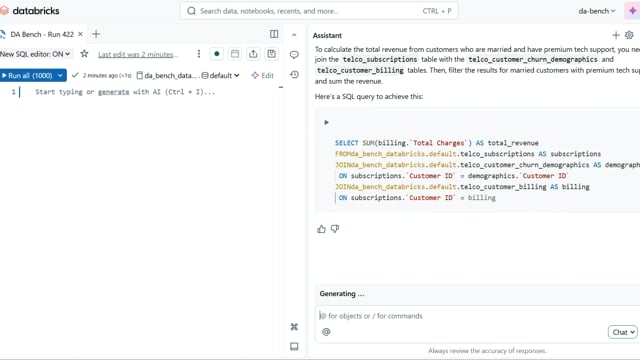Click the Run all (1000) button
The height and width of the screenshot is (360, 640).
click(x=27, y=76)
